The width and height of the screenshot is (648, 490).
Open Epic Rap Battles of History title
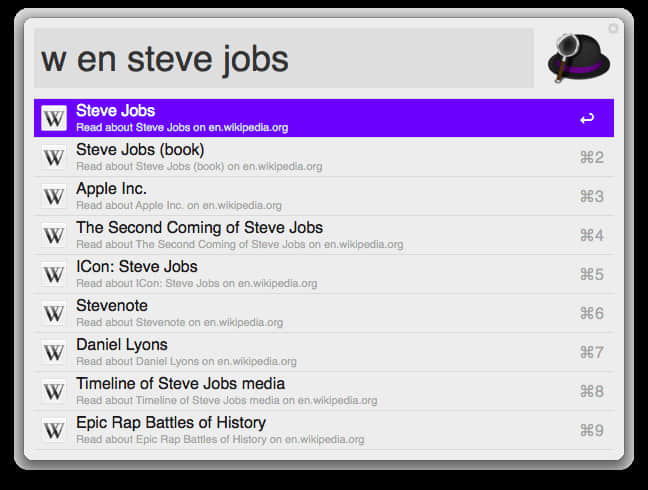[x=171, y=423]
